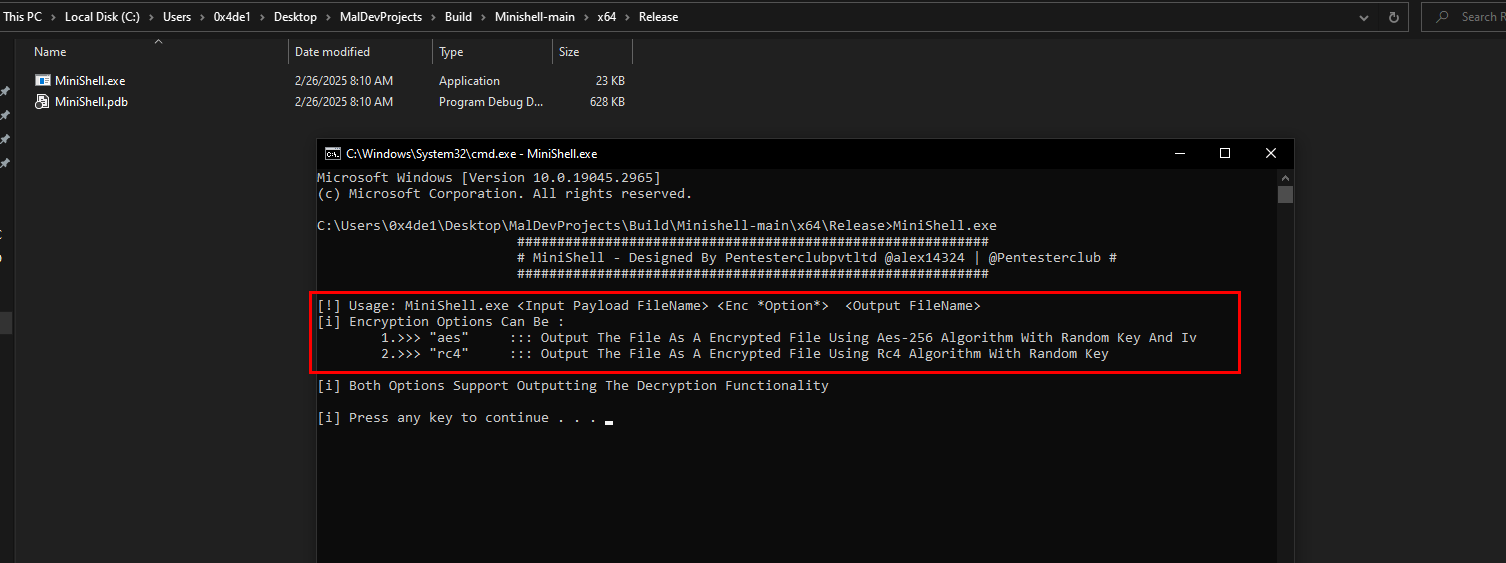The image size is (1506, 563).
Task: Go to Local Disk (C:) breadcrumb
Action: (102, 17)
